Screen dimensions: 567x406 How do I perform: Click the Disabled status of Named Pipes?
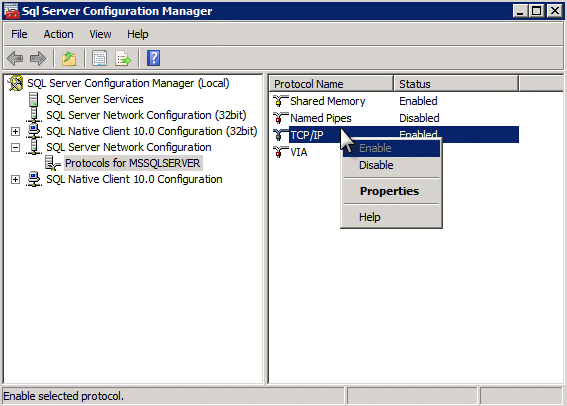[419, 118]
